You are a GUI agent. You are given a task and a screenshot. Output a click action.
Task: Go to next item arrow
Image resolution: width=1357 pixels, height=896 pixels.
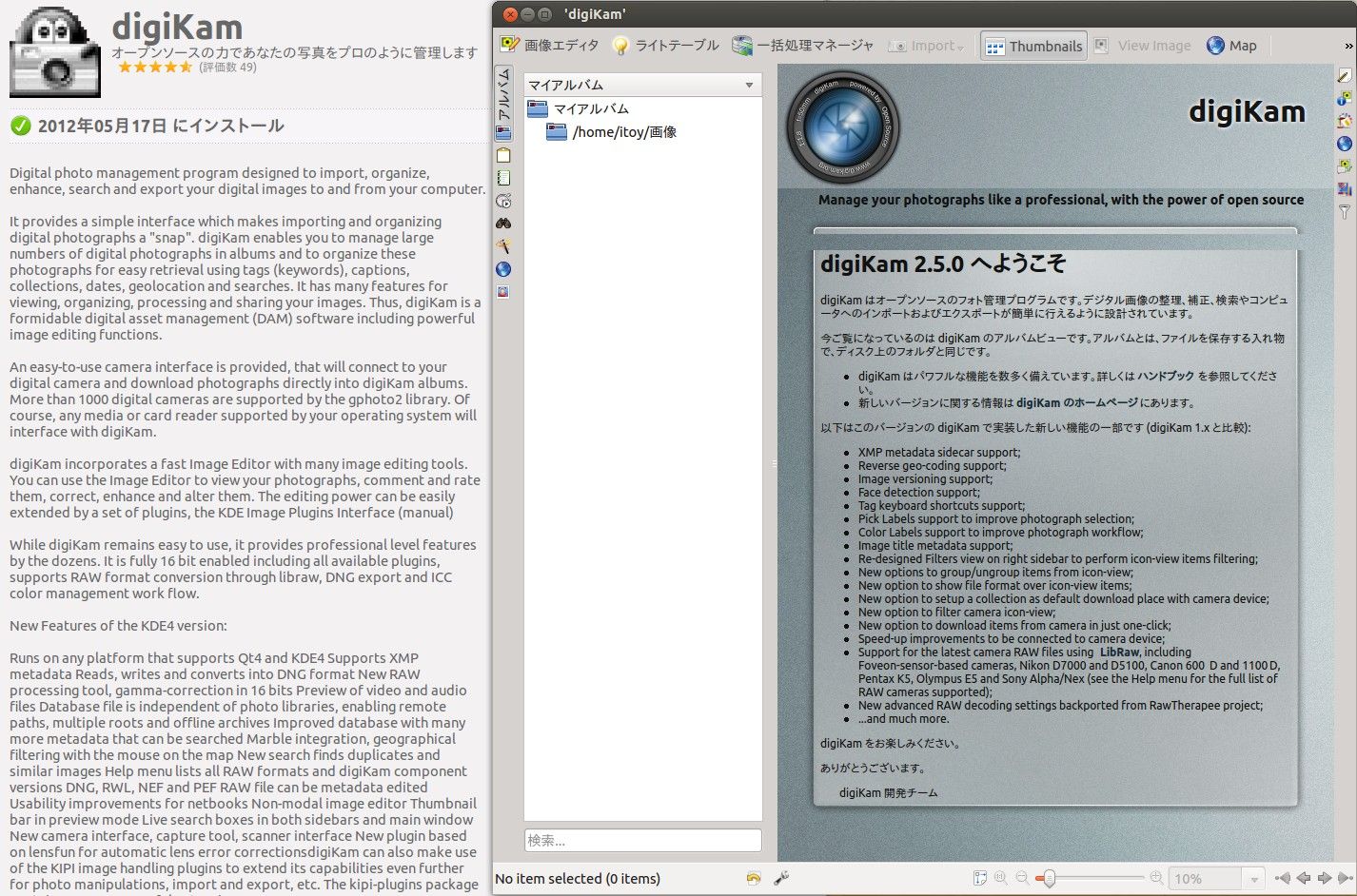tap(1325, 879)
